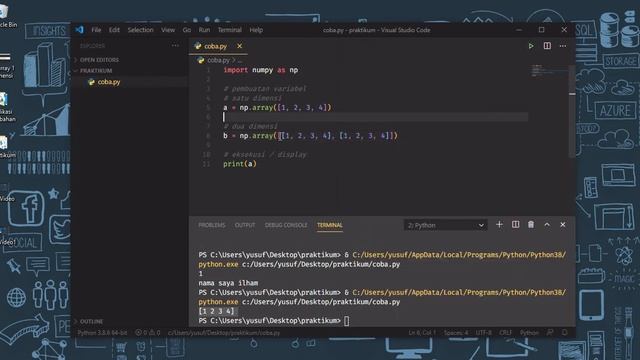Run the Python file with the play icon
640x360 pixels.
(531, 46)
